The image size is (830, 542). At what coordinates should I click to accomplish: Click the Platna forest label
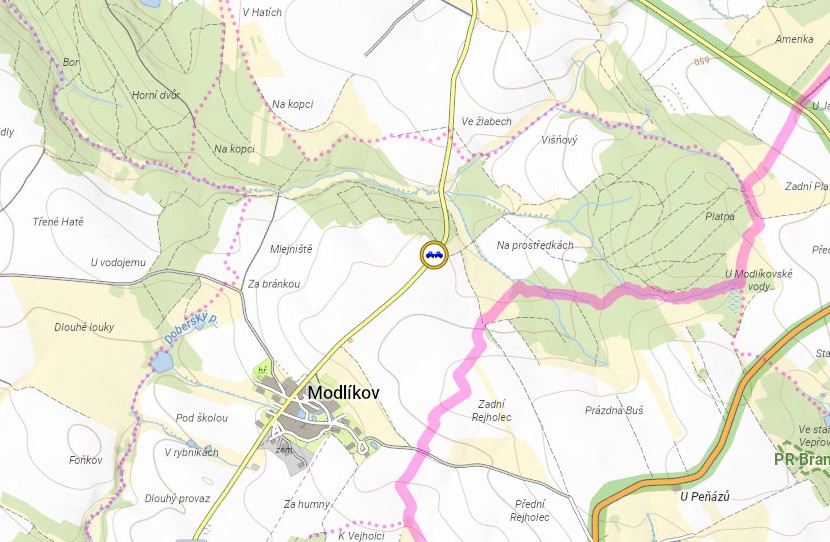pos(720,216)
